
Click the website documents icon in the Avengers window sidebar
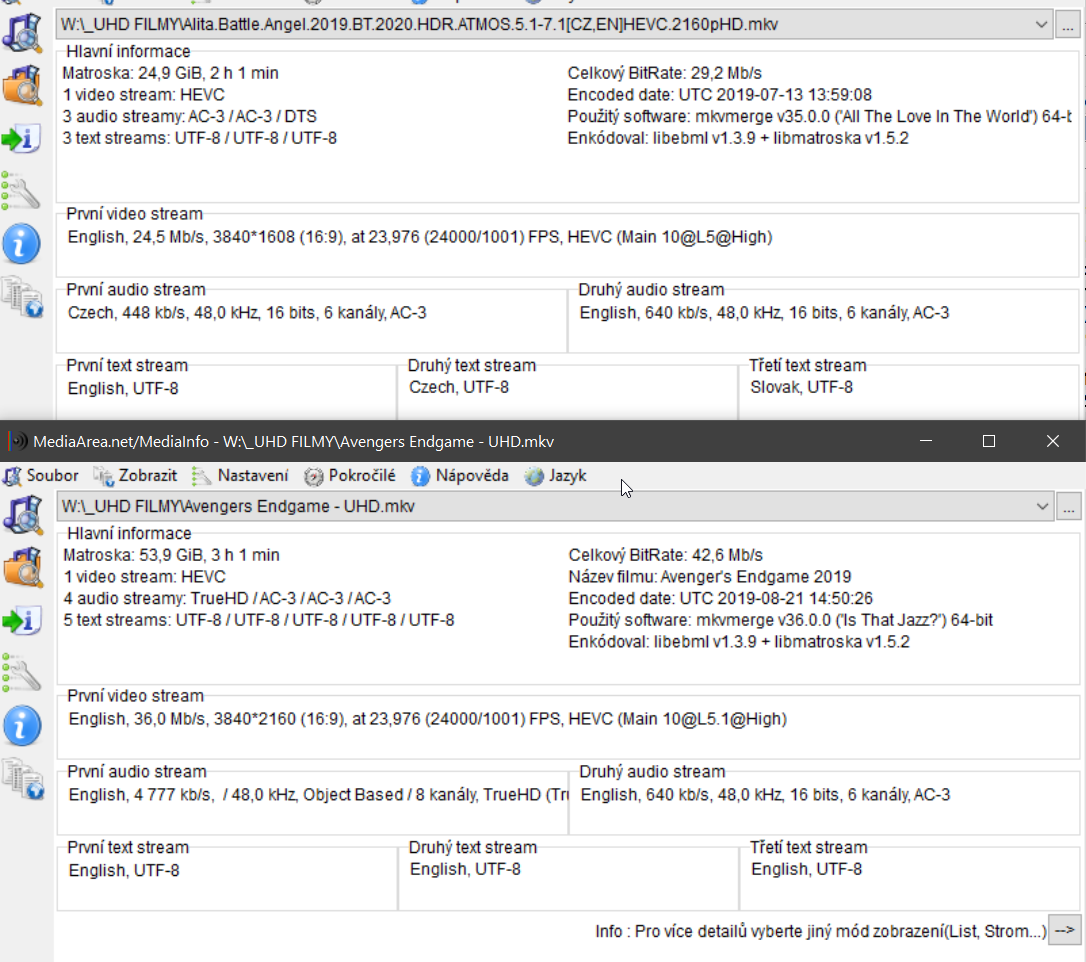point(23,779)
